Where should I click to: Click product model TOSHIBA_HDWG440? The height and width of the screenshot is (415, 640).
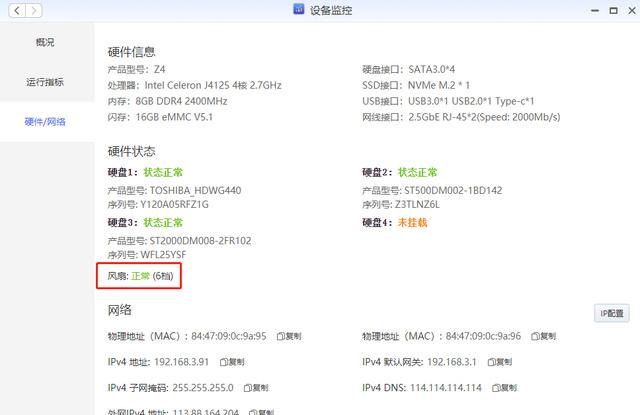tap(195, 191)
